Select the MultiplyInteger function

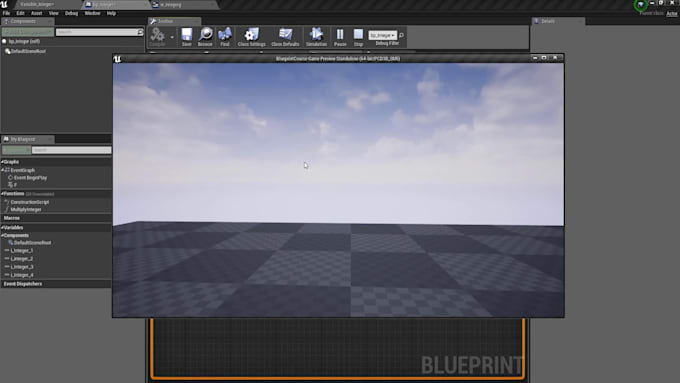(x=26, y=210)
